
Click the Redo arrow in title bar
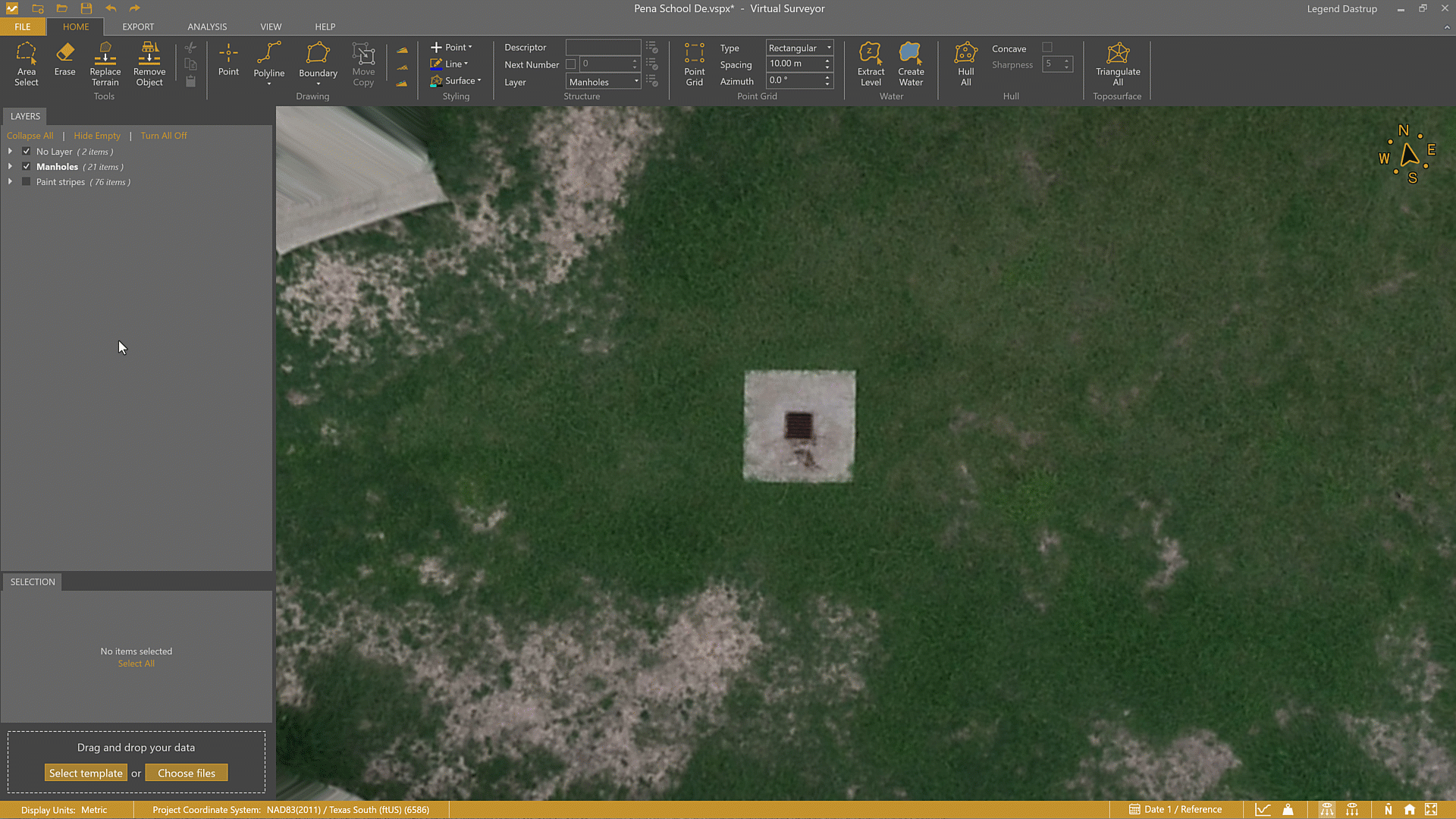[x=135, y=8]
